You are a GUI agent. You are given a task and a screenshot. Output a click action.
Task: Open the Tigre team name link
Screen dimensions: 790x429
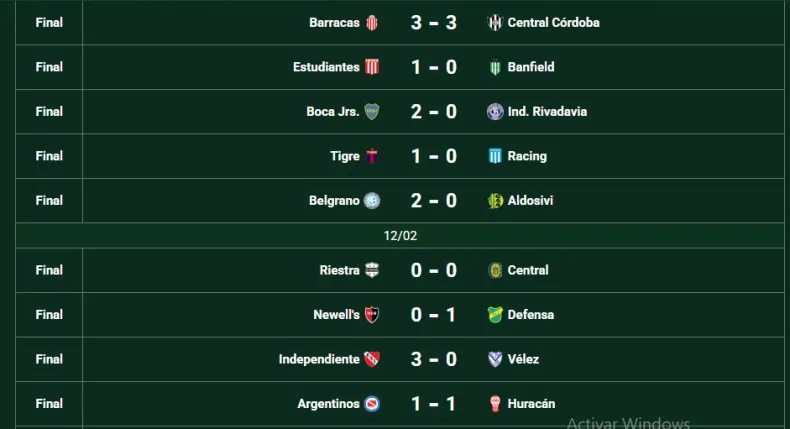[x=345, y=156]
